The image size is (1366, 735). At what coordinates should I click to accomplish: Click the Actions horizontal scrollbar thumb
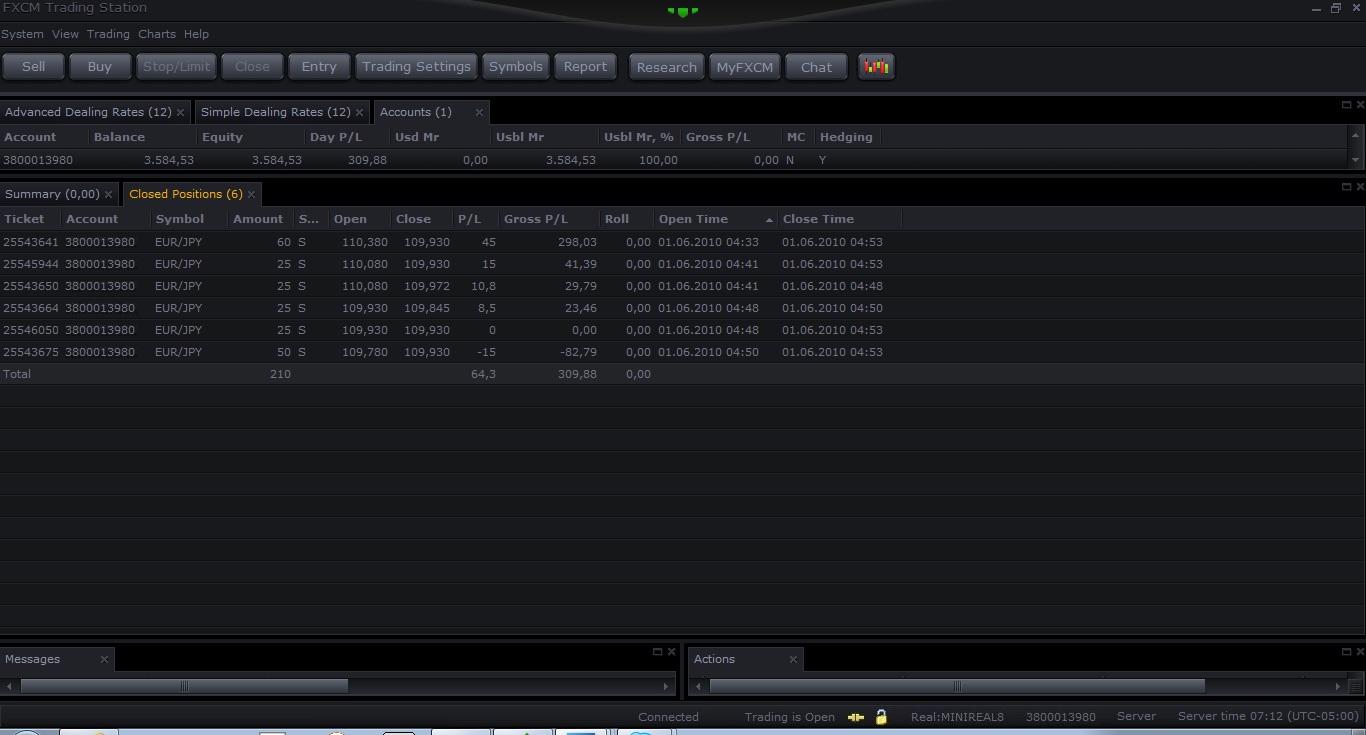(x=957, y=686)
